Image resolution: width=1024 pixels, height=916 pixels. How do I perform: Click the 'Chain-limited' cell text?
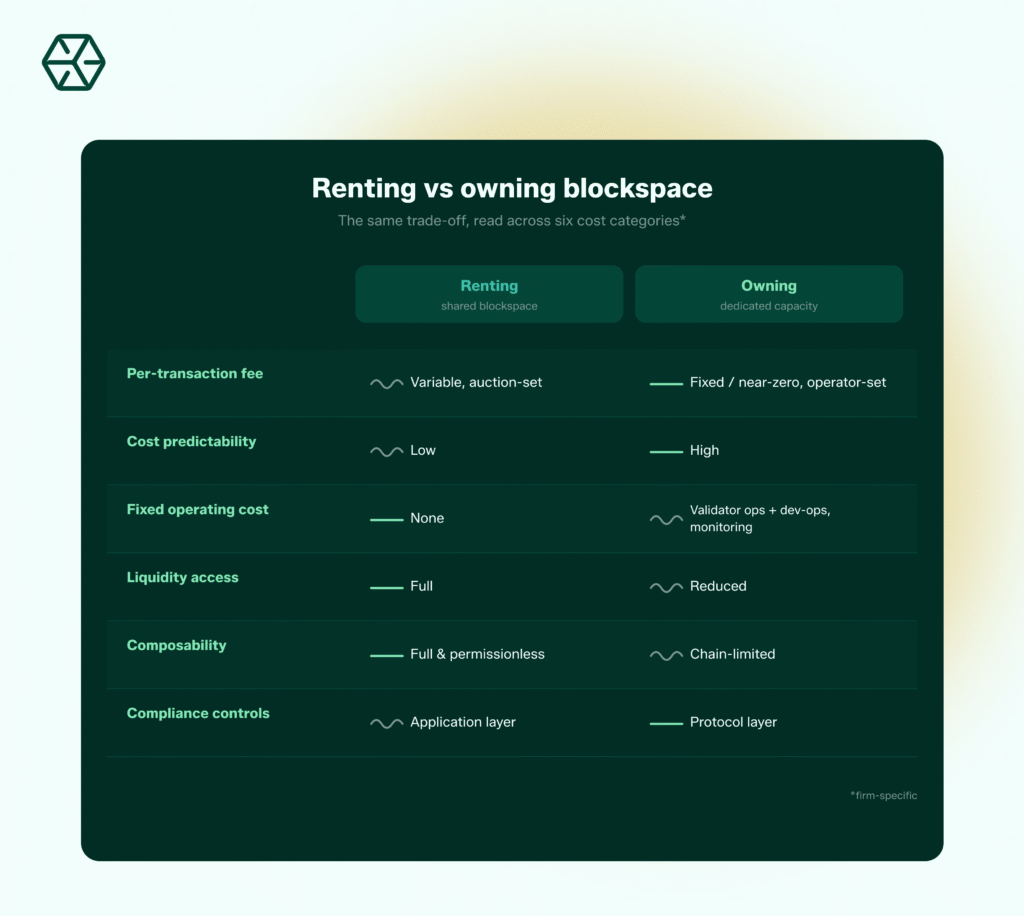tap(733, 654)
